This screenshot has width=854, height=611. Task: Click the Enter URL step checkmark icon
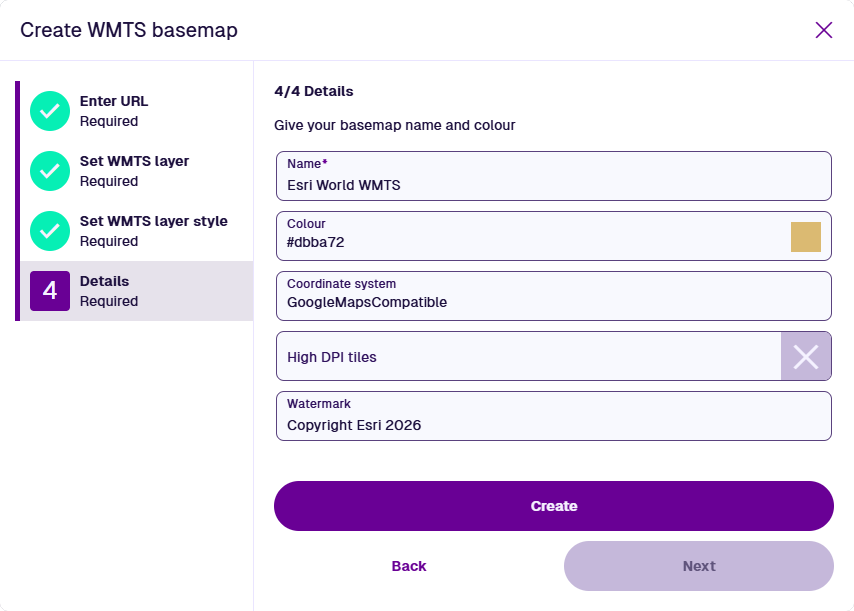click(x=50, y=111)
